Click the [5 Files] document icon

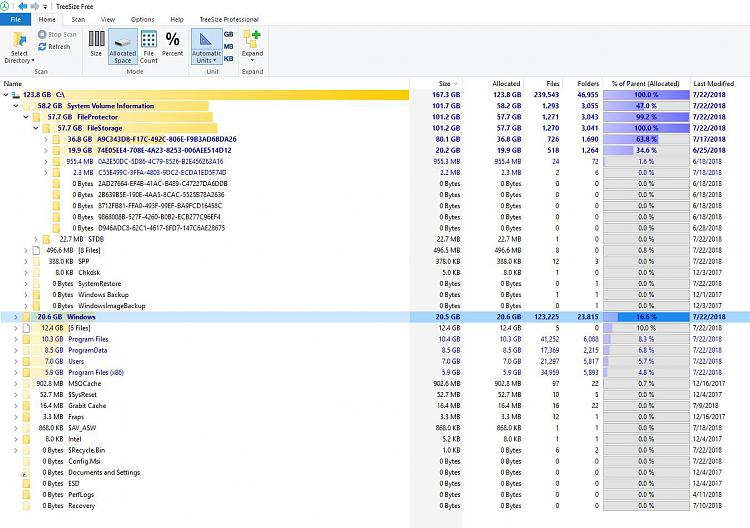coord(26,328)
